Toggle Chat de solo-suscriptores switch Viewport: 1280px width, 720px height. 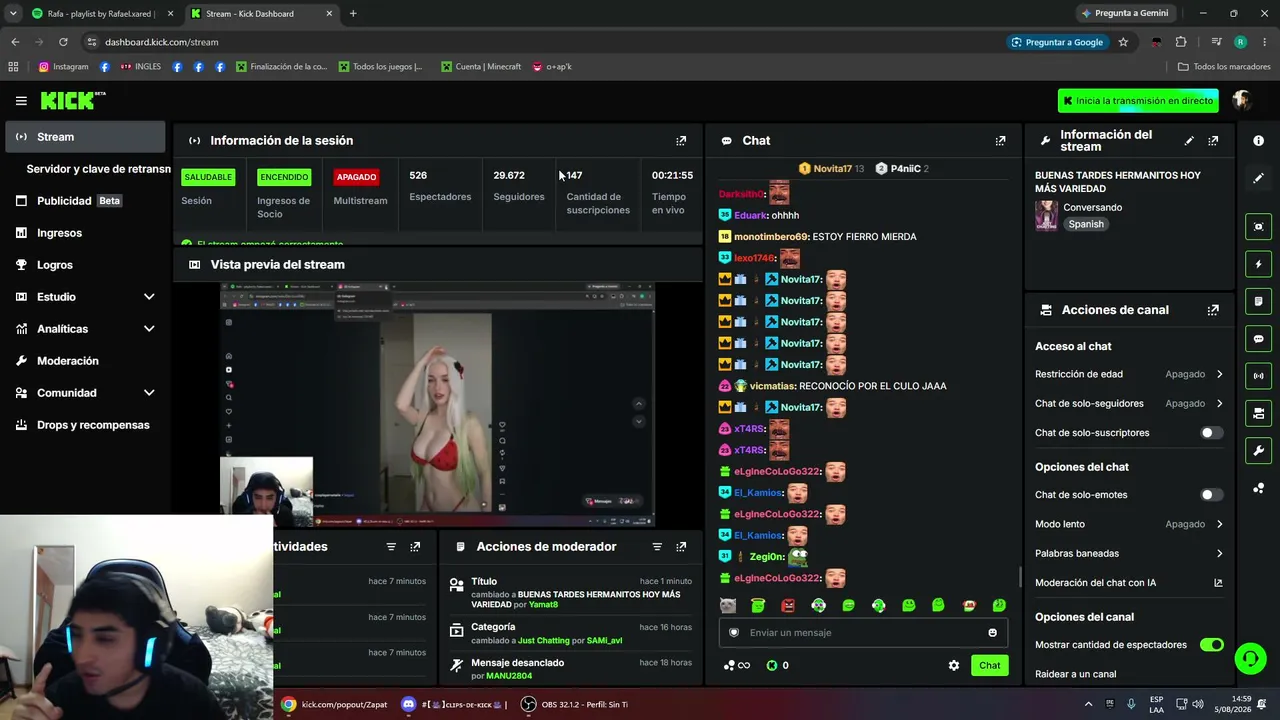pos(1211,433)
